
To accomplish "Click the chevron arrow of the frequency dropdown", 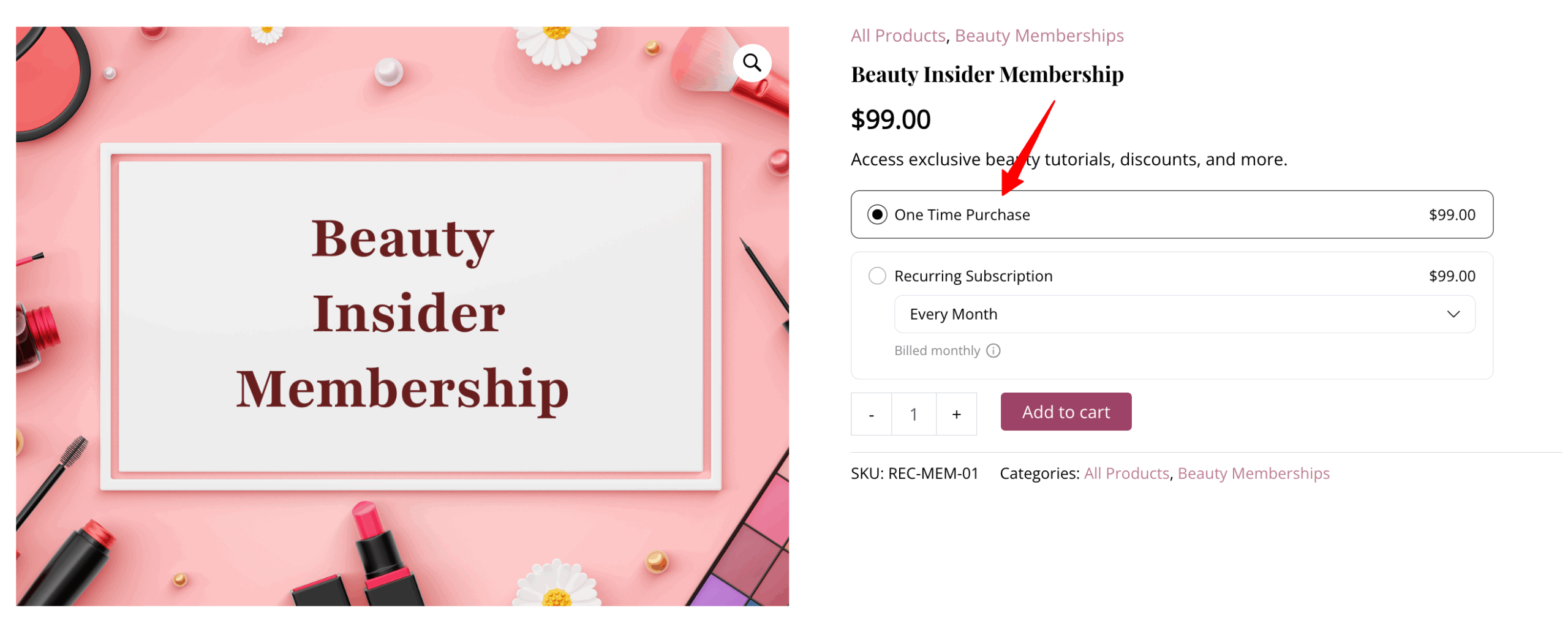I will [x=1453, y=315].
